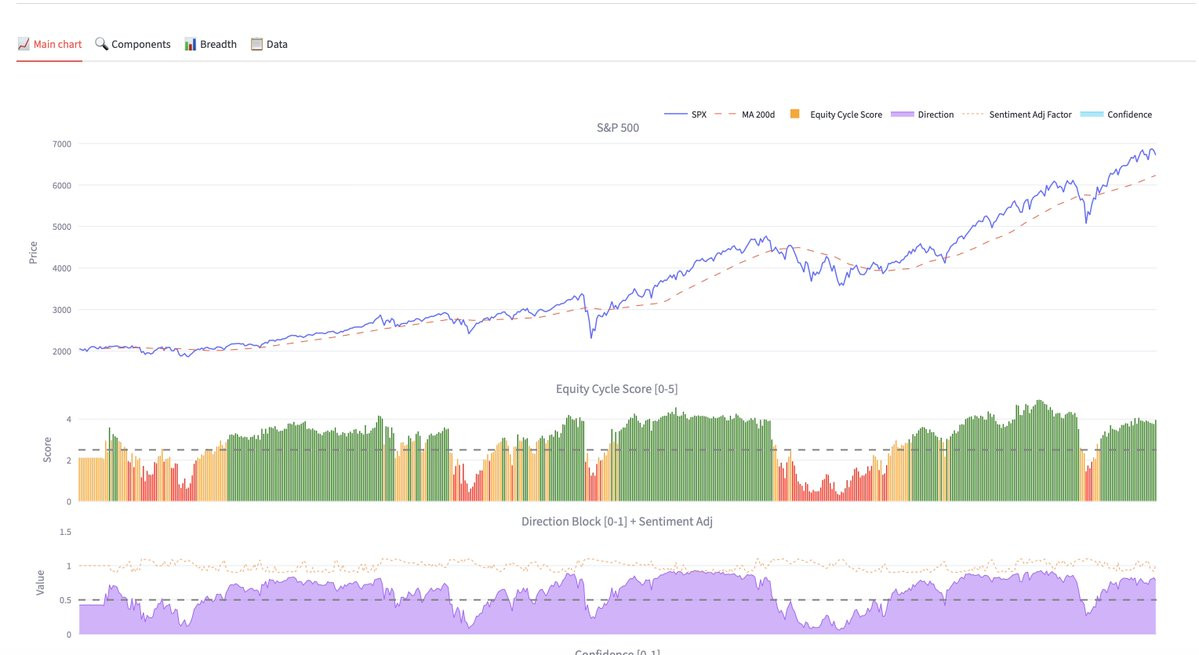Toggle the Sentiment Adj Factor legend entry
The image size is (1199, 655).
[x=1017, y=115]
